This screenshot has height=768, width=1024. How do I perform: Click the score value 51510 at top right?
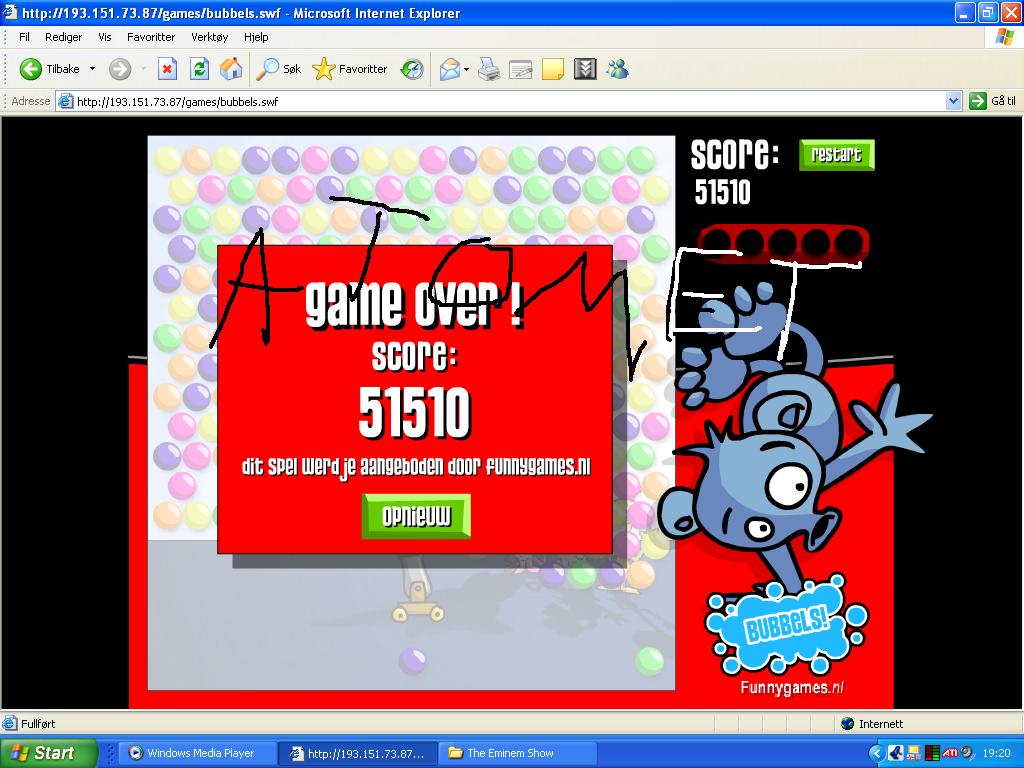tap(722, 192)
